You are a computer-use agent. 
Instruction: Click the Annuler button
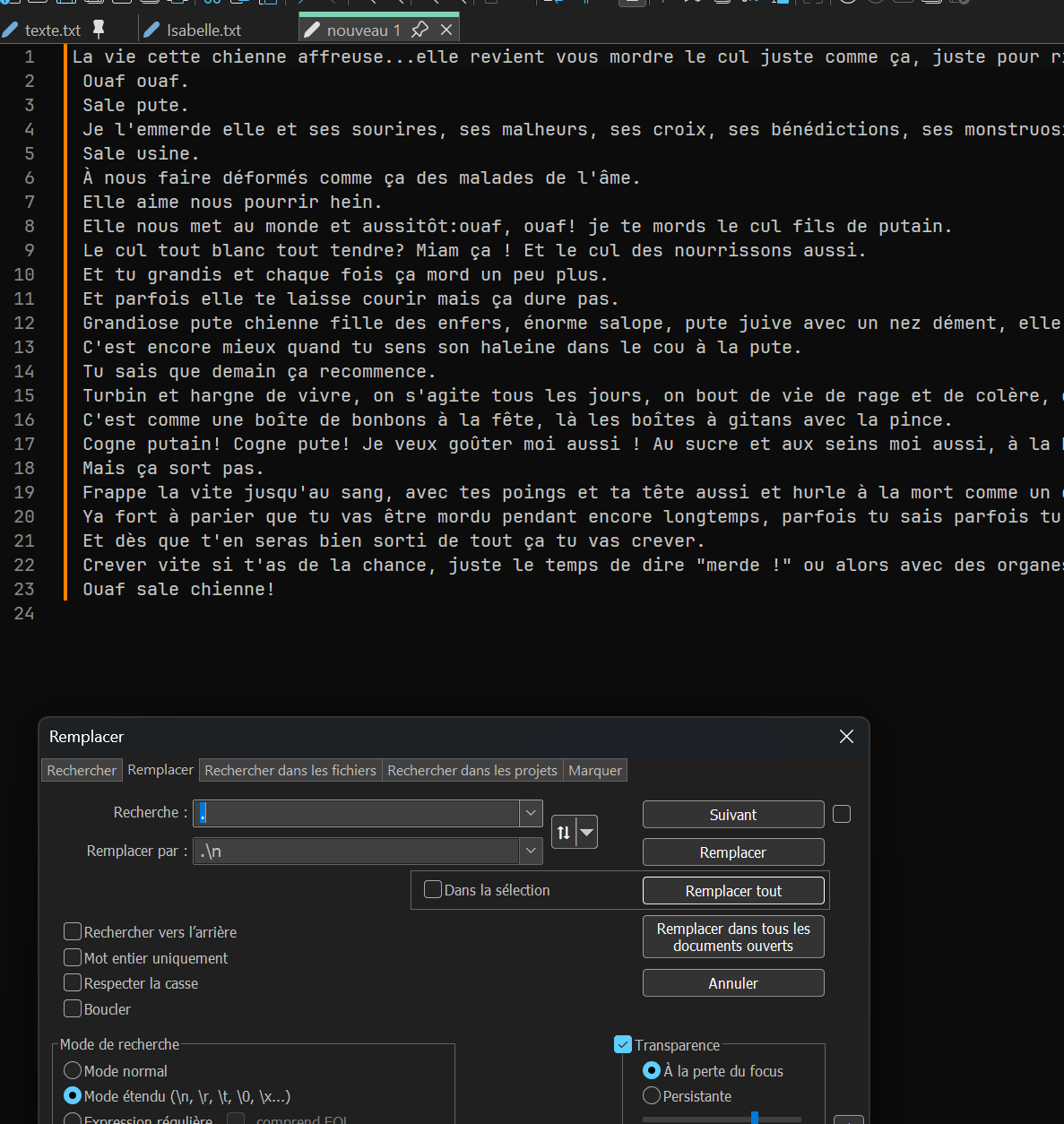point(733,983)
